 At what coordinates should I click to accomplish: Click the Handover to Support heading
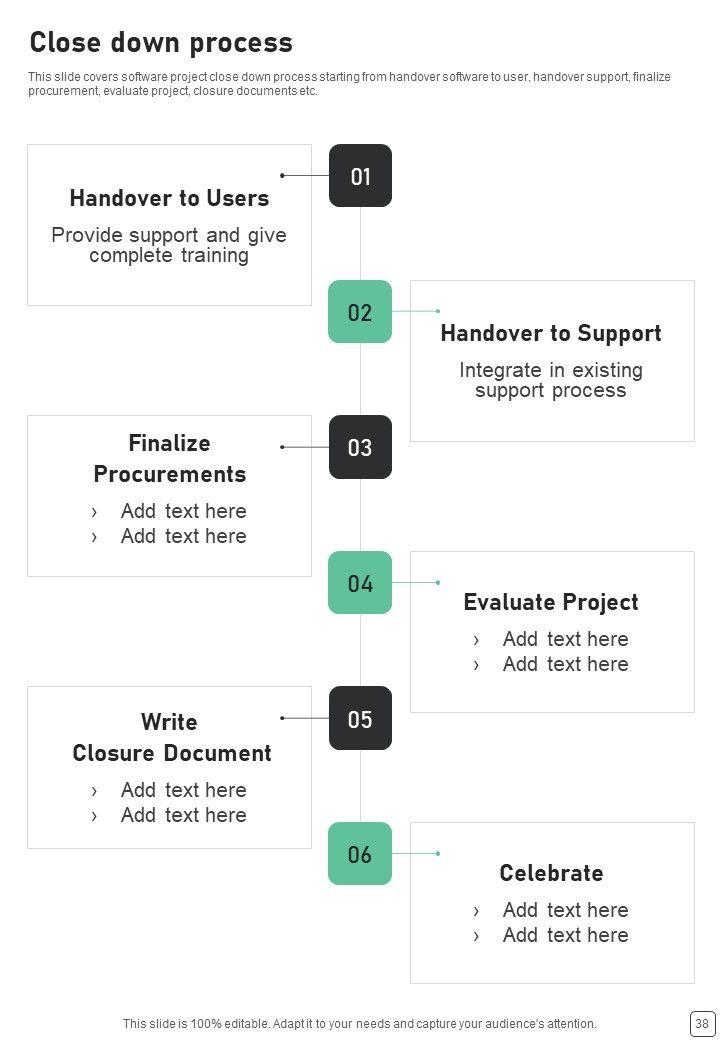pos(551,333)
